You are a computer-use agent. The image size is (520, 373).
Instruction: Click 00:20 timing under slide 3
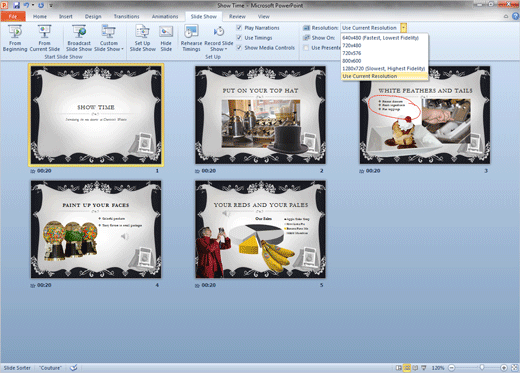373,171
